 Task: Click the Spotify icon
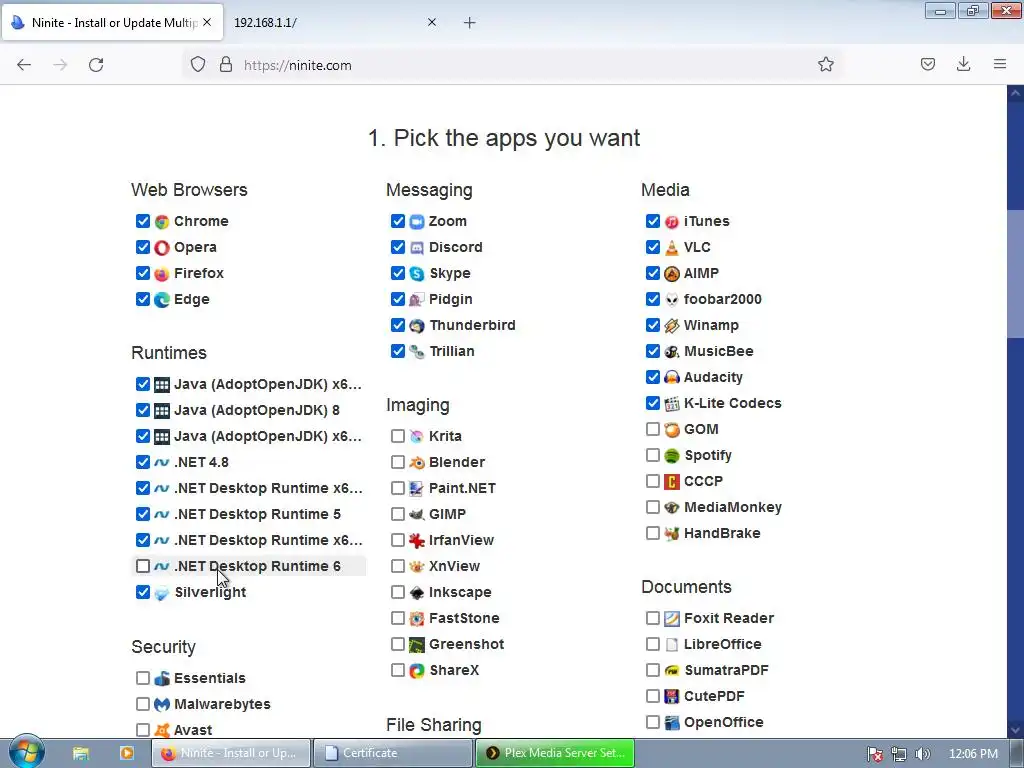(671, 455)
